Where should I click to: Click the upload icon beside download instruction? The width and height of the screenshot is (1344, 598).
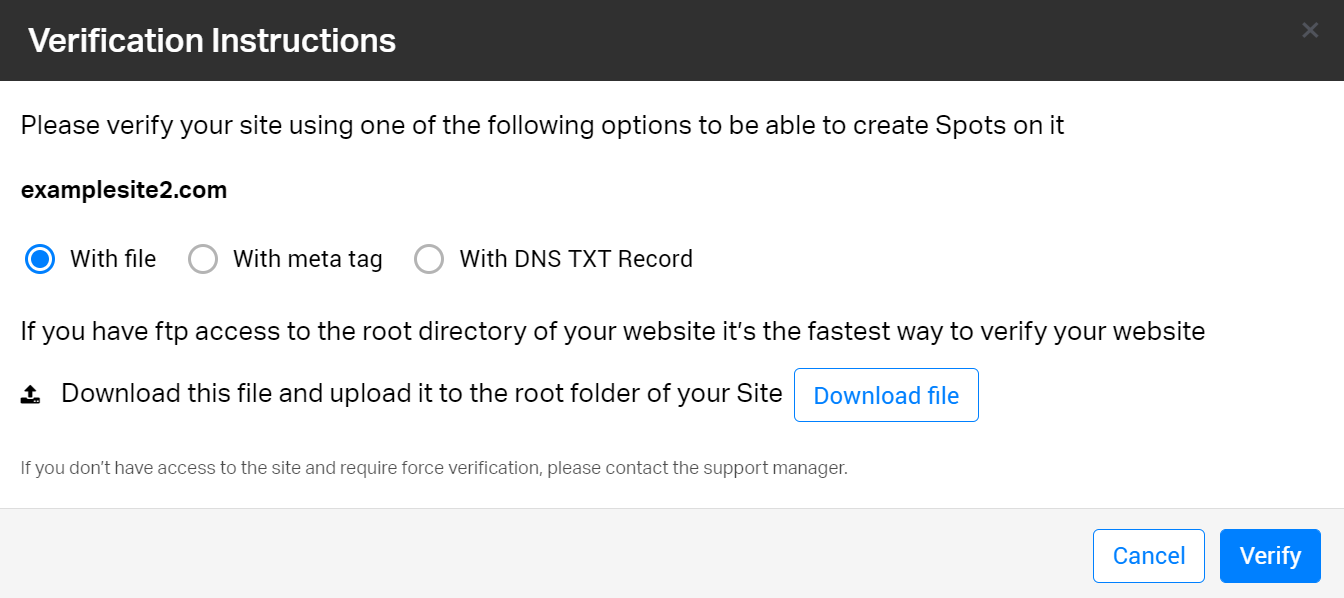[31, 395]
